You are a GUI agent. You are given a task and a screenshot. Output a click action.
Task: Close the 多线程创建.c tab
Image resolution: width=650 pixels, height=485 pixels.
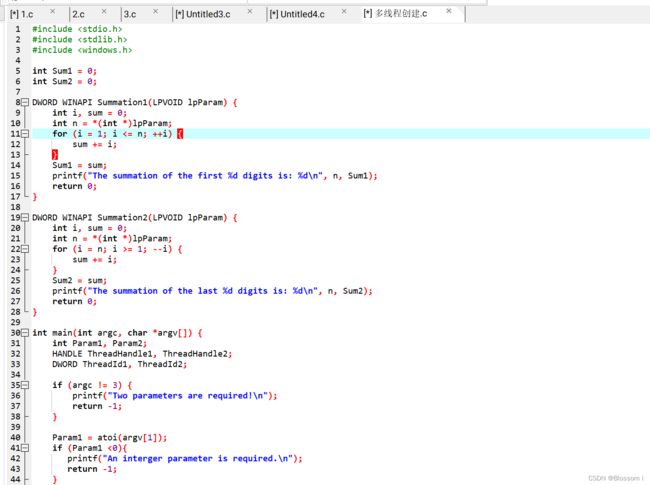point(449,11)
